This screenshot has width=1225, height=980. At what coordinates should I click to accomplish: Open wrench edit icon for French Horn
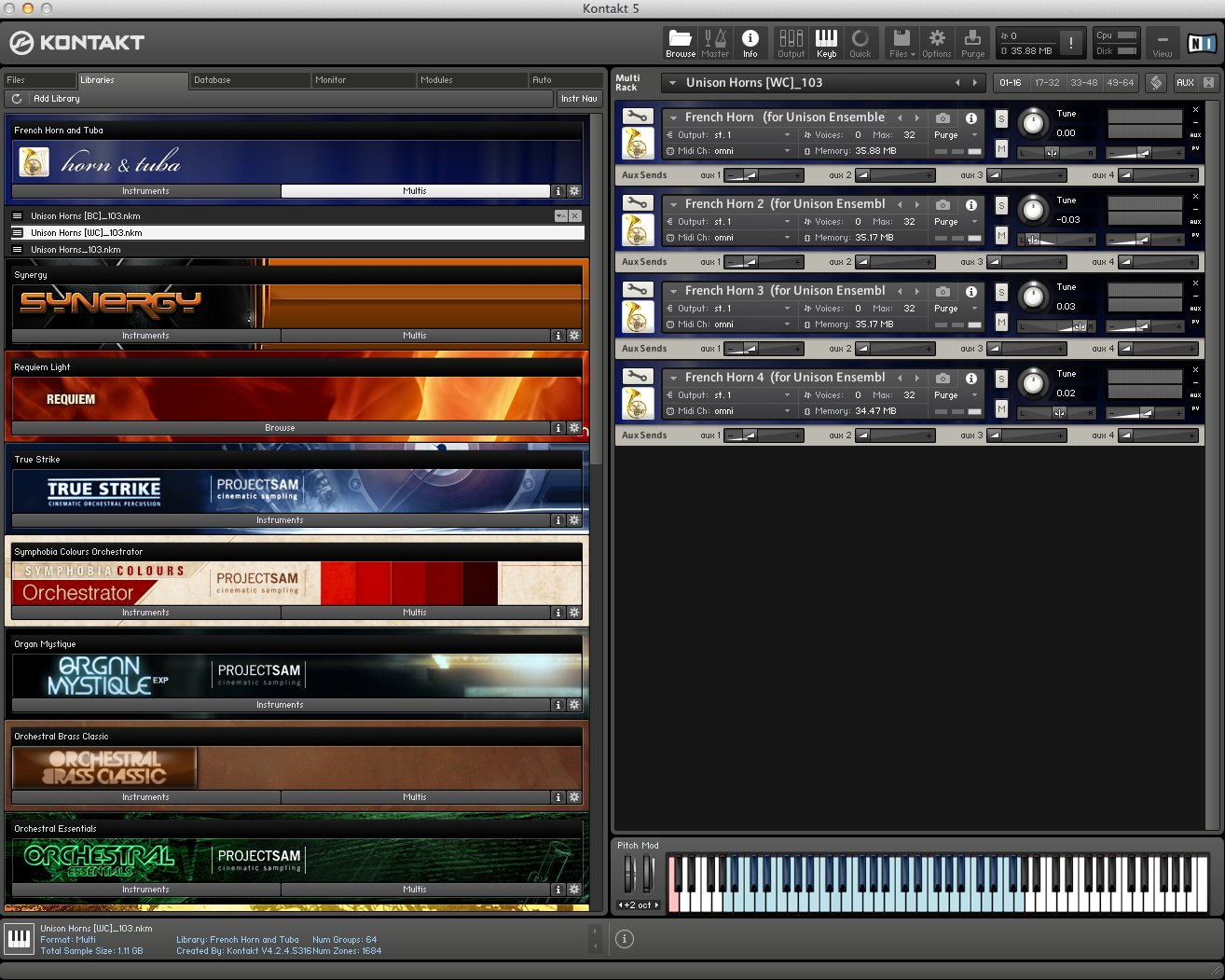click(x=637, y=117)
